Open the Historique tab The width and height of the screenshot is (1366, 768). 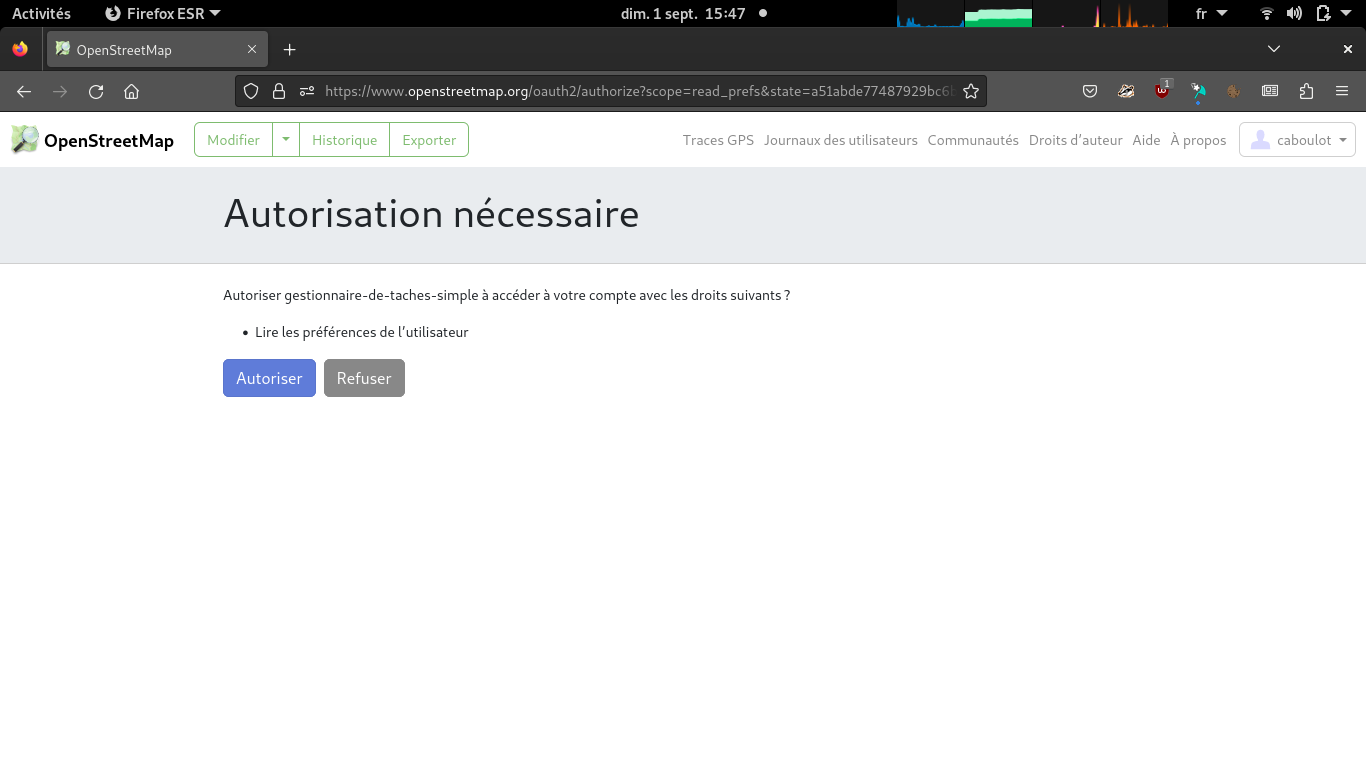click(x=344, y=140)
